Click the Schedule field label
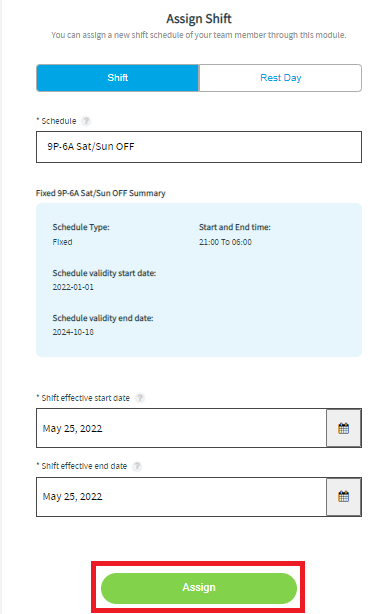The width and height of the screenshot is (391, 614). (x=59, y=121)
